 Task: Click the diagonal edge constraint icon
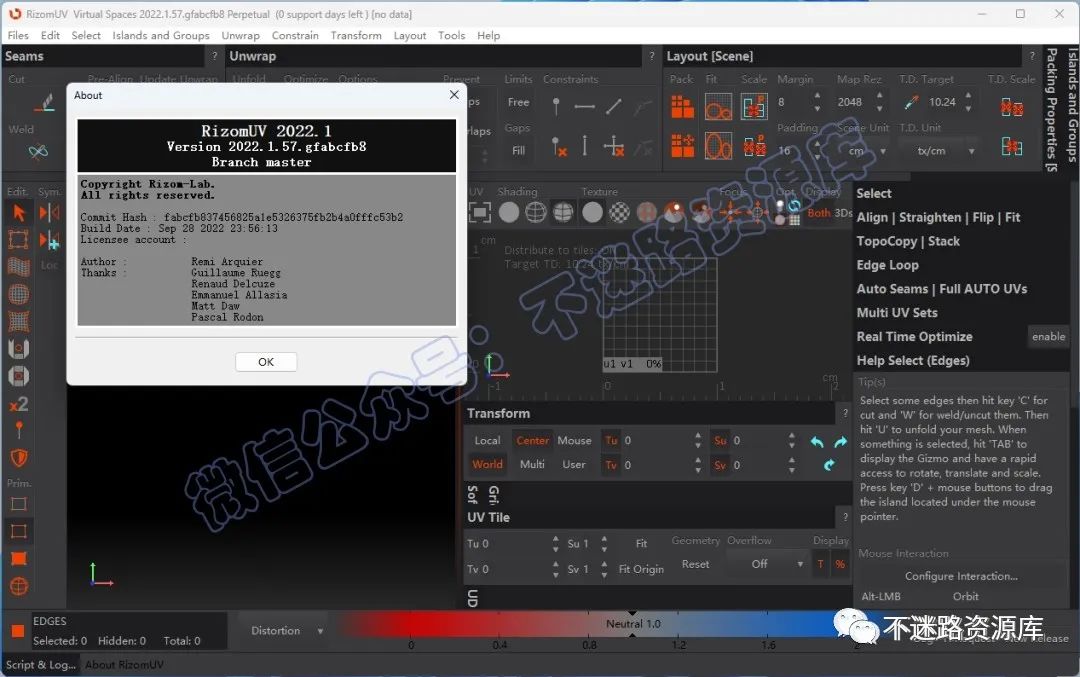click(614, 106)
